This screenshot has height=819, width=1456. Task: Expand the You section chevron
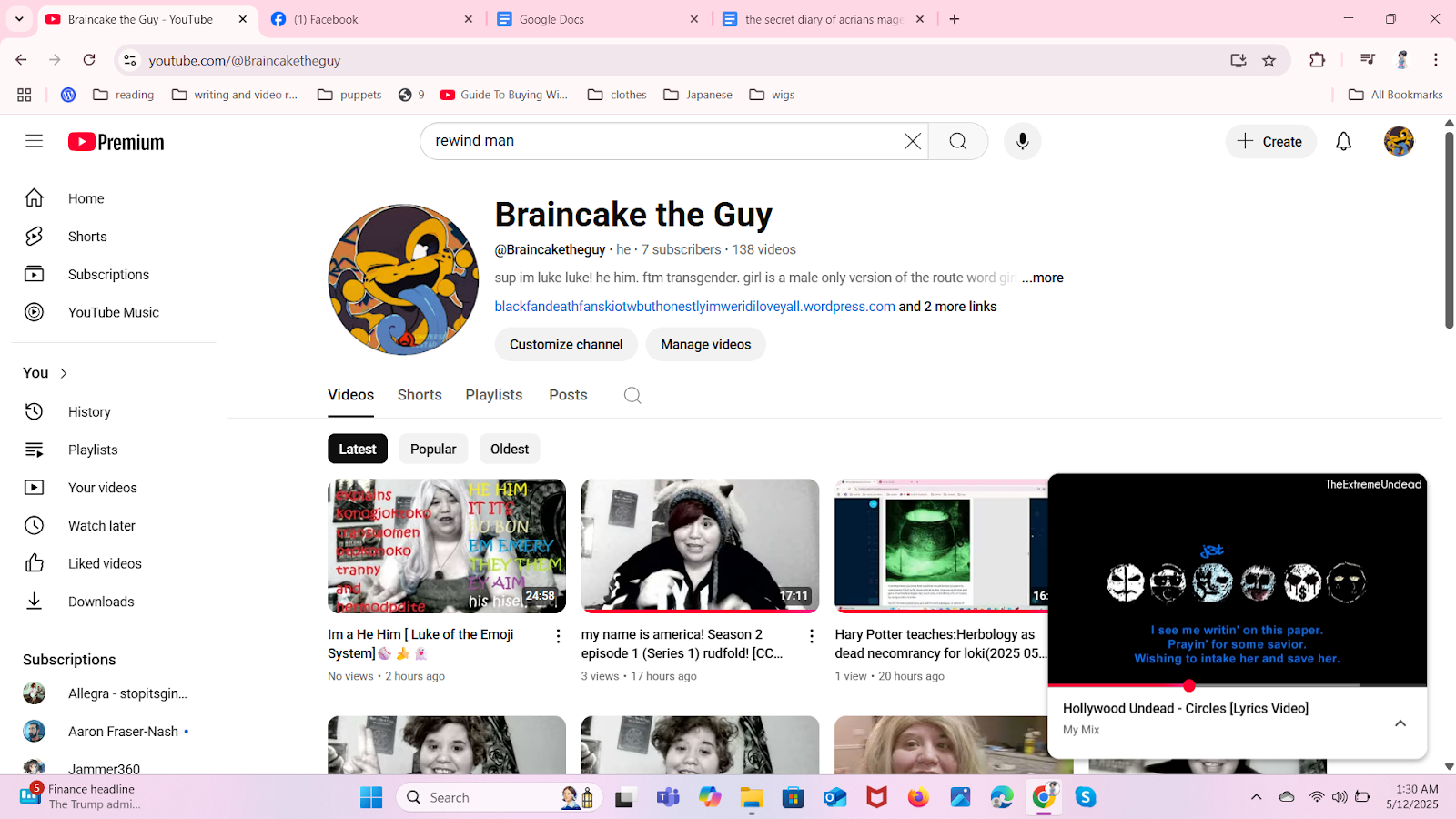click(x=64, y=373)
